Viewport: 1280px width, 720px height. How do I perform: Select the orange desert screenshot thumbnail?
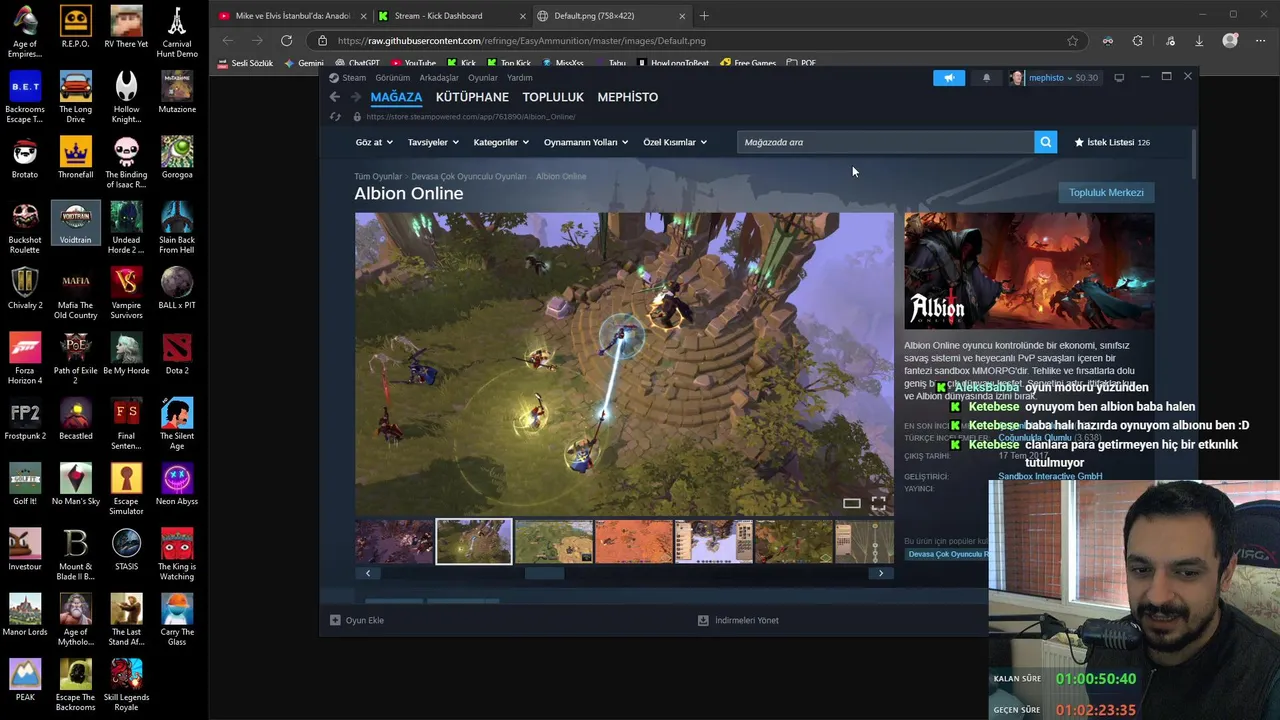pyautogui.click(x=633, y=541)
